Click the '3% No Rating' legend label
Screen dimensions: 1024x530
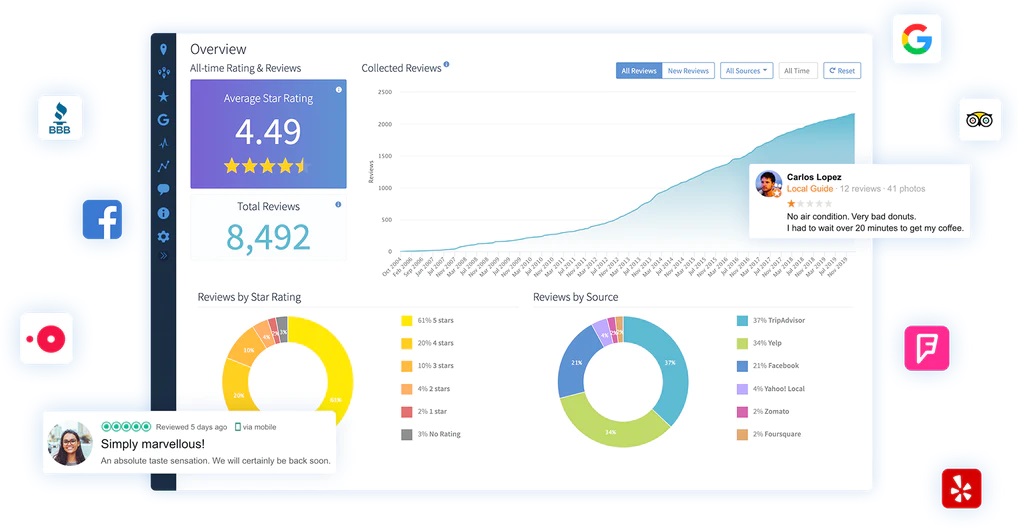[440, 434]
